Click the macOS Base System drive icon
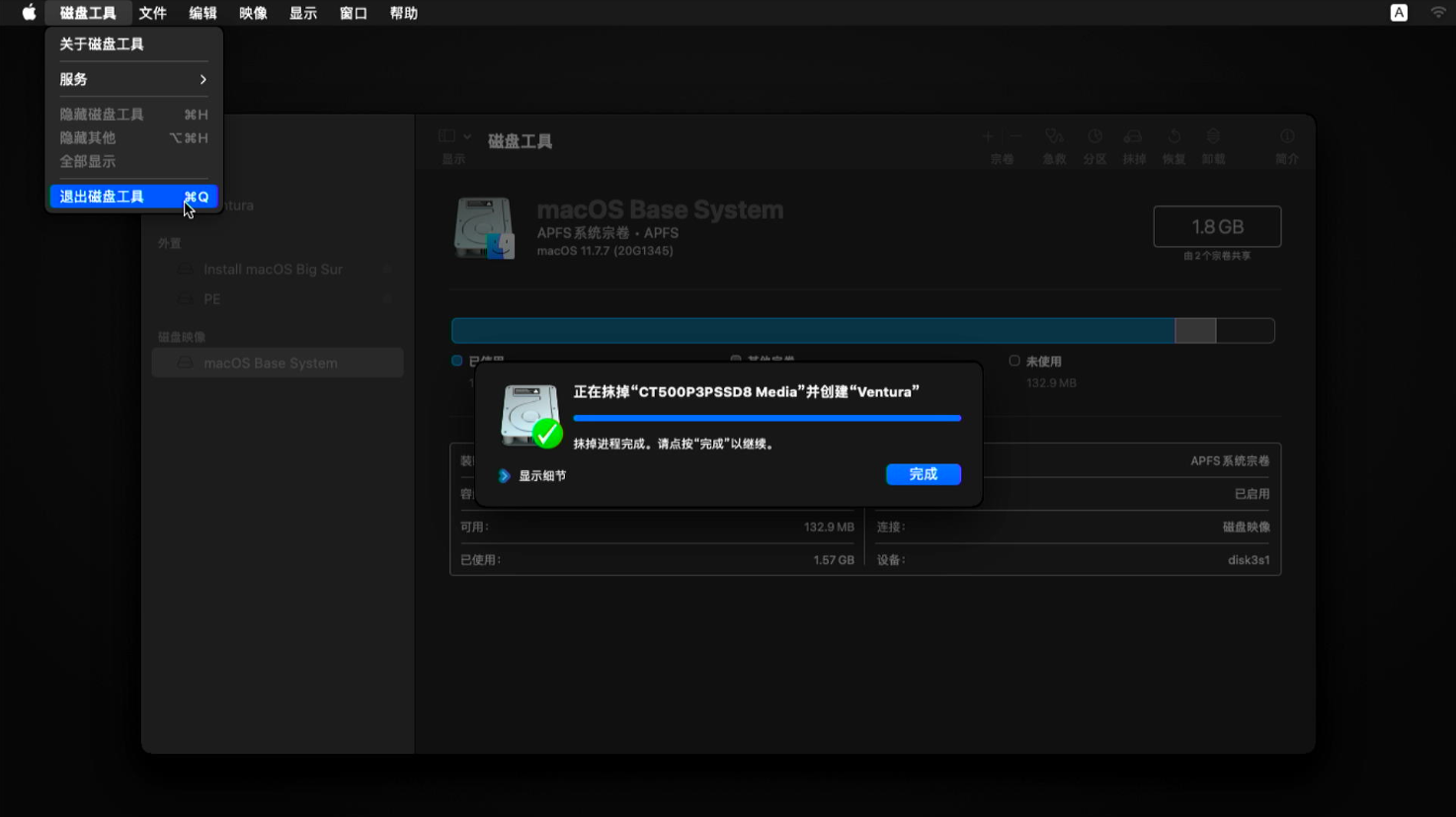Image resolution: width=1456 pixels, height=817 pixels. 484,228
